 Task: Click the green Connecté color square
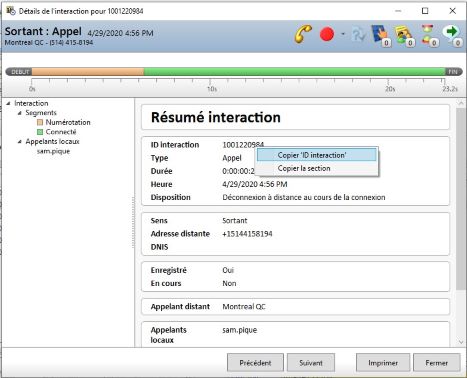[40, 132]
